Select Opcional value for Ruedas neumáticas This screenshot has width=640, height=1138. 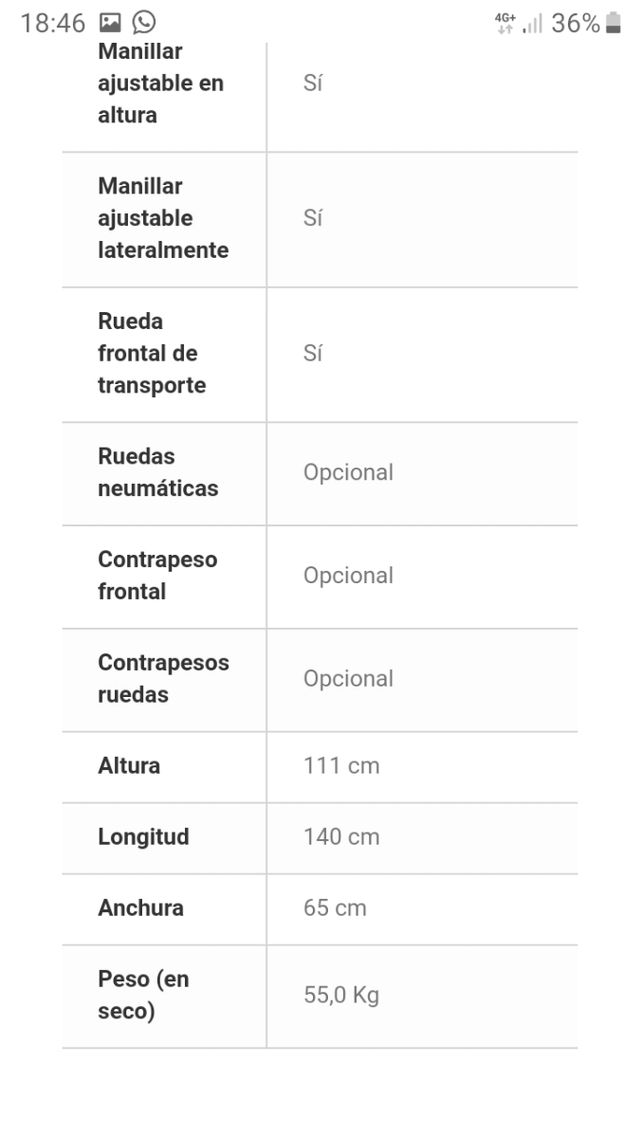(348, 472)
